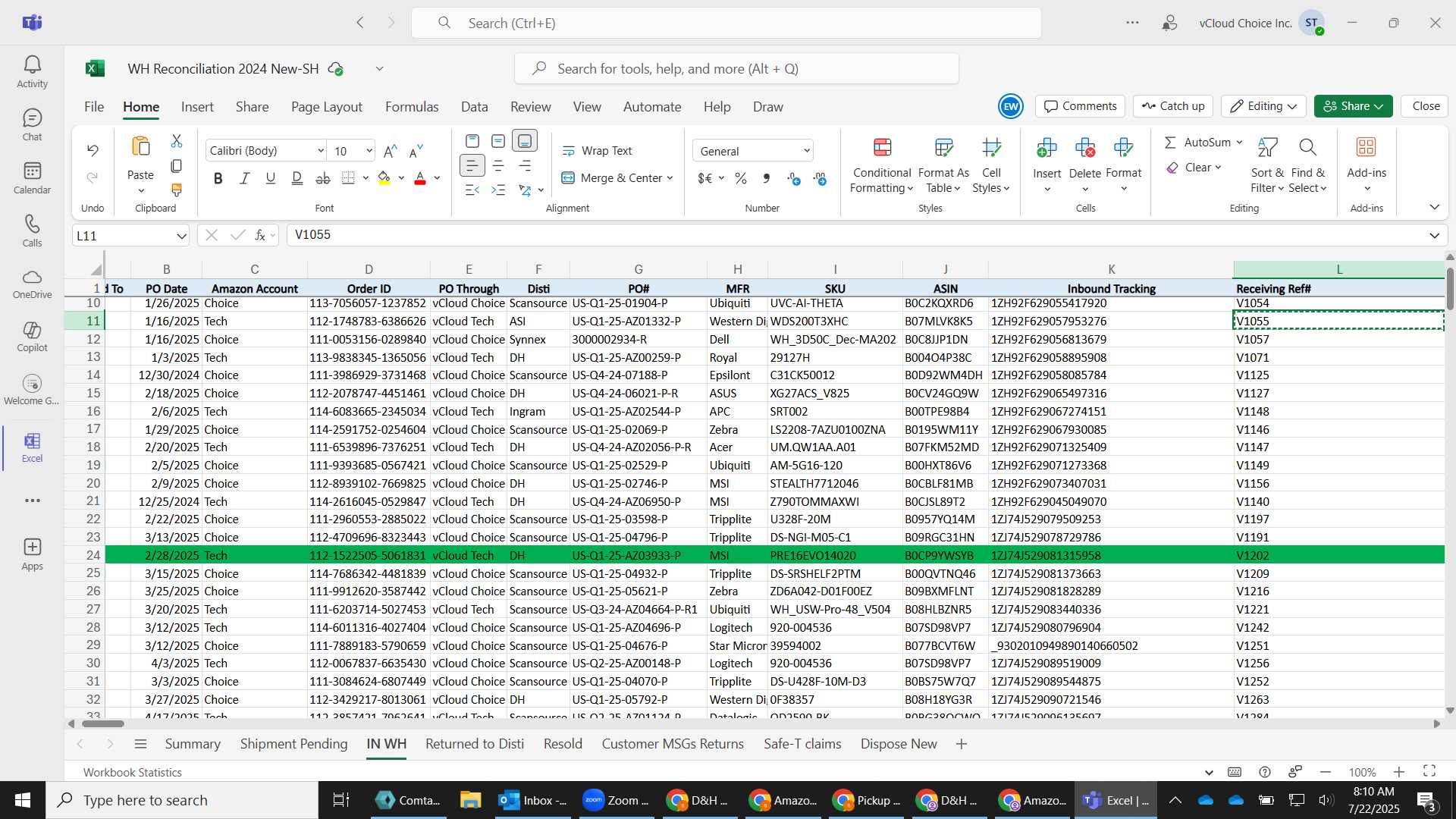Open the Activity feed in Teams sidebar
The width and height of the screenshot is (1456, 819).
[32, 72]
